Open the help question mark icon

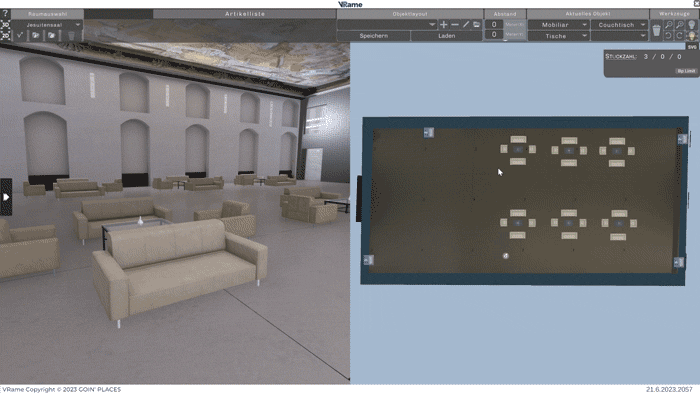[5, 14]
